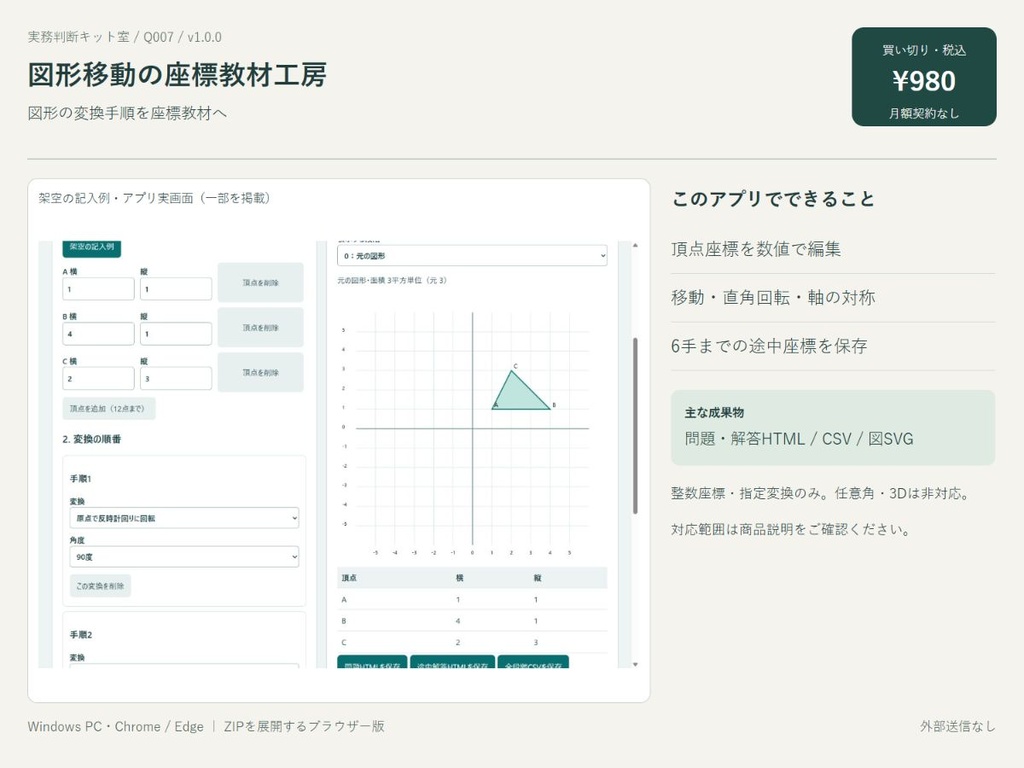
Task: Click the A 縦 coordinate input
Action: point(176,289)
